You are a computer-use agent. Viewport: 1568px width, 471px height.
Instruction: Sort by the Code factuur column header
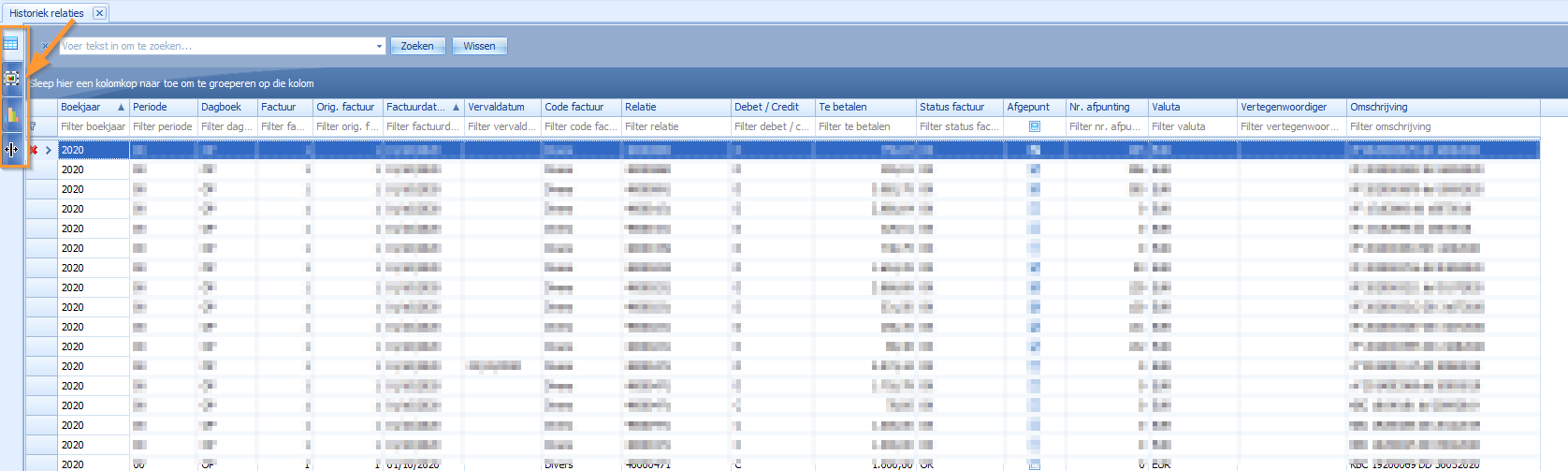[581, 107]
